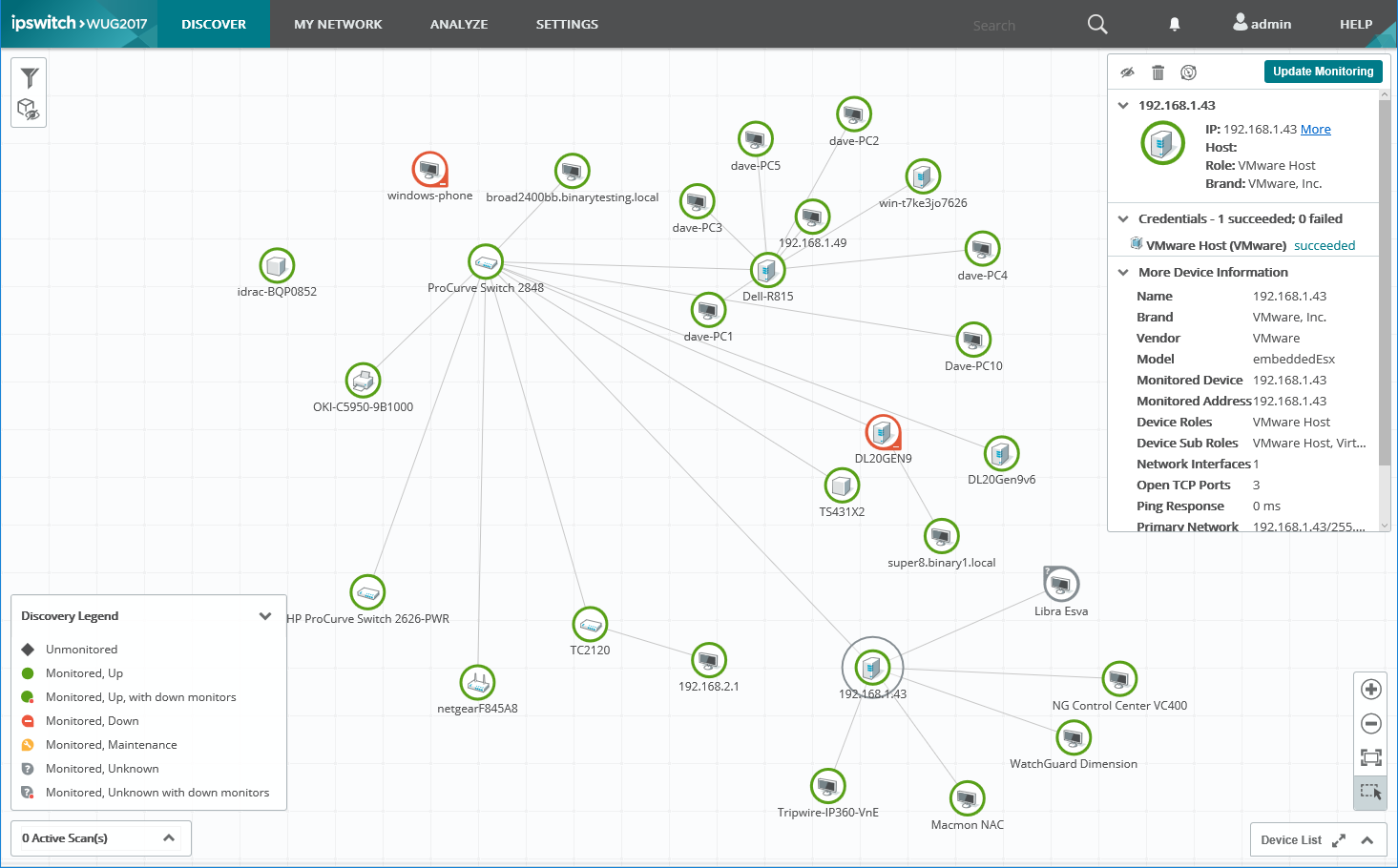Open the More link next to IP
The height and width of the screenshot is (868, 1398).
click(1315, 130)
